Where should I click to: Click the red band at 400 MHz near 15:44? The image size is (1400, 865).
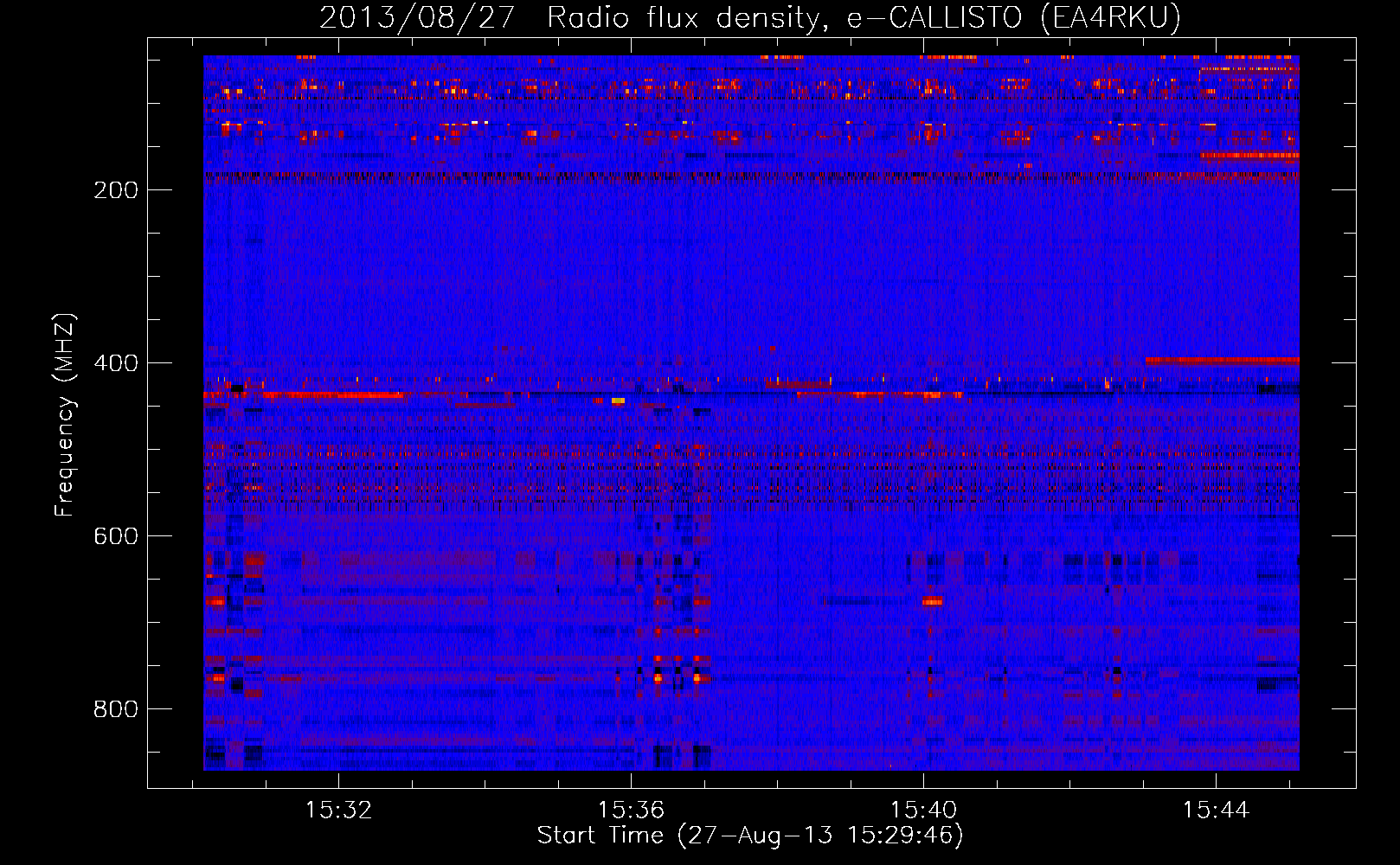point(1222,360)
